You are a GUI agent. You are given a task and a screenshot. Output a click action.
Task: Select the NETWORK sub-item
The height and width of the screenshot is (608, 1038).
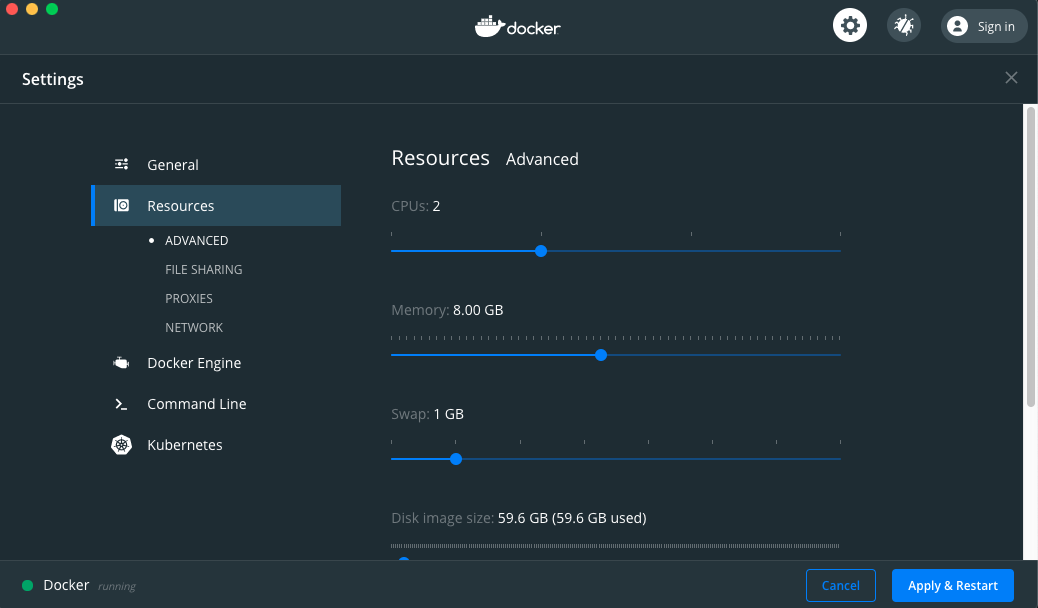(194, 328)
